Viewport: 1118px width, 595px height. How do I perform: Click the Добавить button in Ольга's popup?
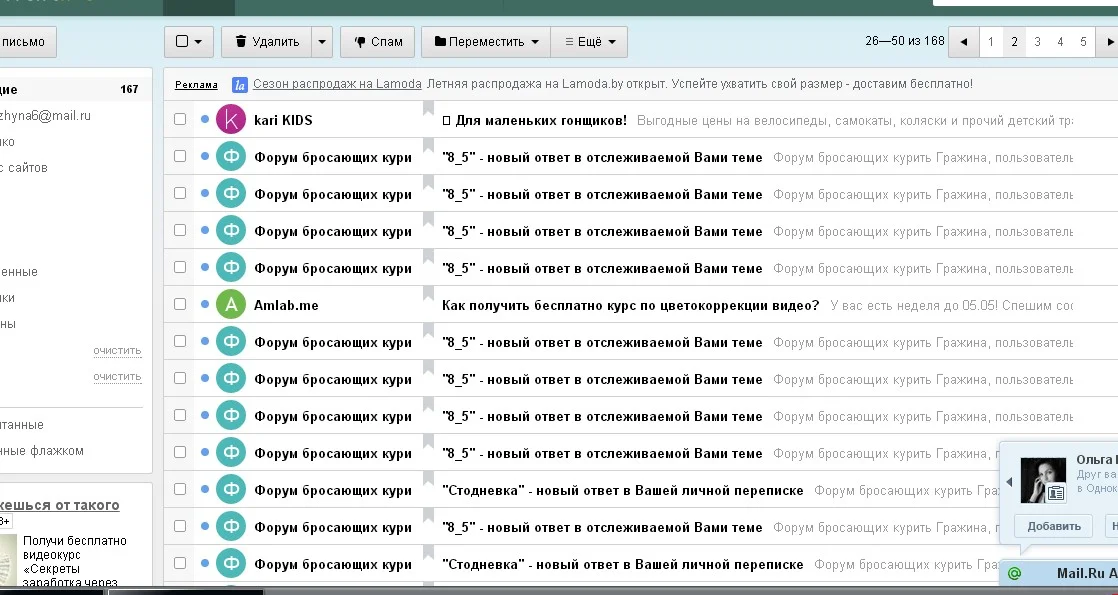click(1053, 525)
